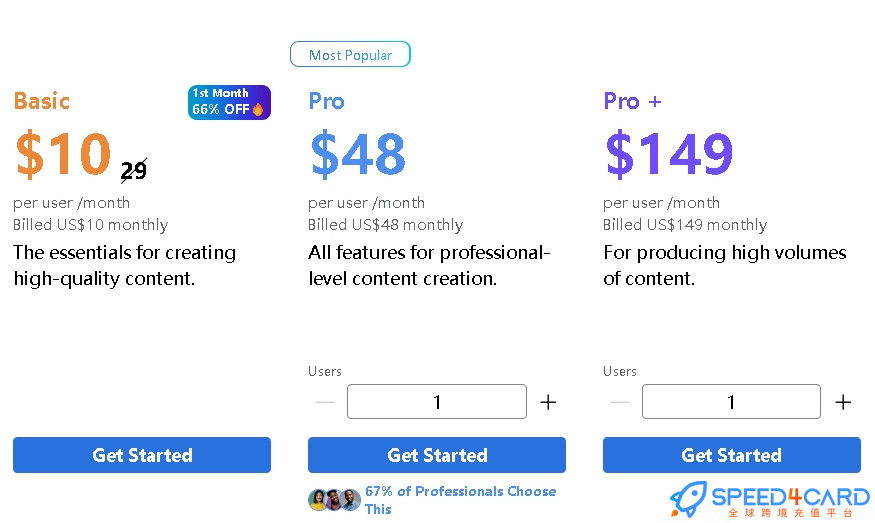Click the crossed-out 29 original price
Screen dimensions: 875x523
pyautogui.click(x=134, y=170)
